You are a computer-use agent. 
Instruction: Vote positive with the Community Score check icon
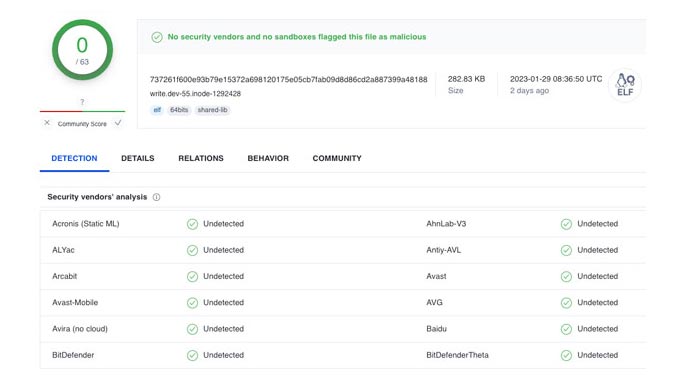tap(118, 123)
